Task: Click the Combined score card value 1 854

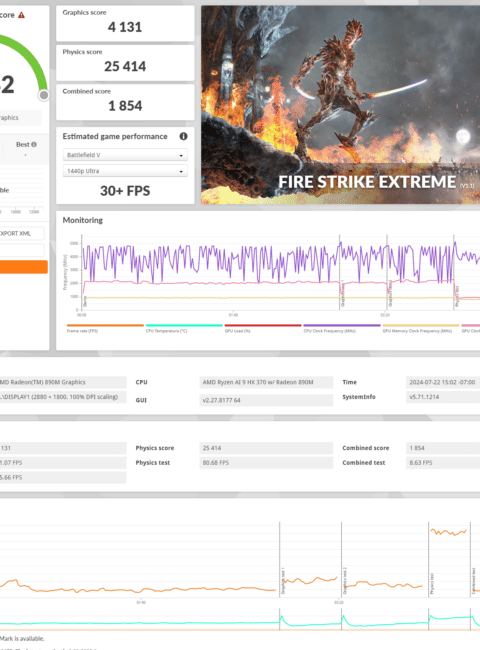Action: tap(125, 106)
